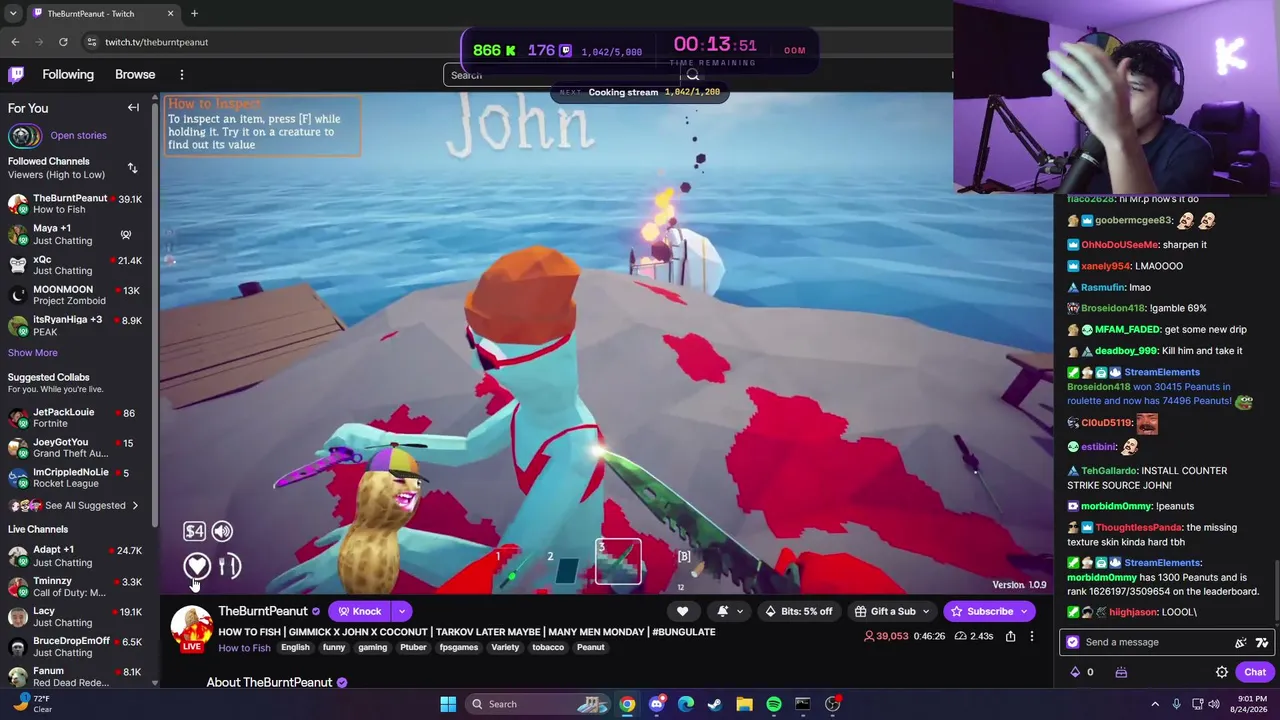Toggle follow with the heart button
Viewport: 1280px width, 720px height.
coord(683,611)
